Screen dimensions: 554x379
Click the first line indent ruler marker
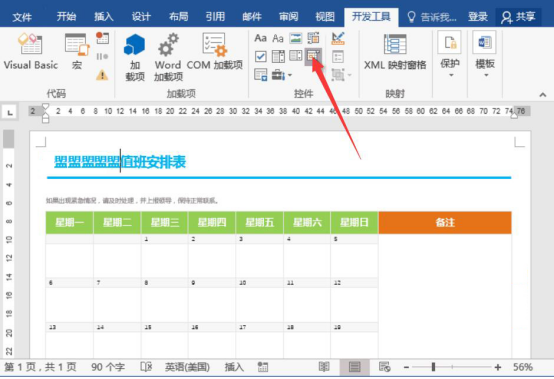45,107
